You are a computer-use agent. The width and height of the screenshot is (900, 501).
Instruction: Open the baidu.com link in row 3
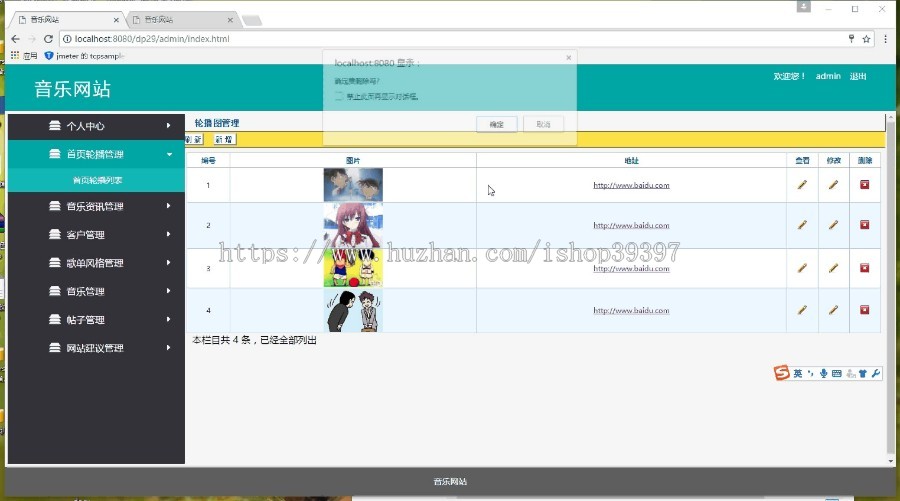[631, 268]
